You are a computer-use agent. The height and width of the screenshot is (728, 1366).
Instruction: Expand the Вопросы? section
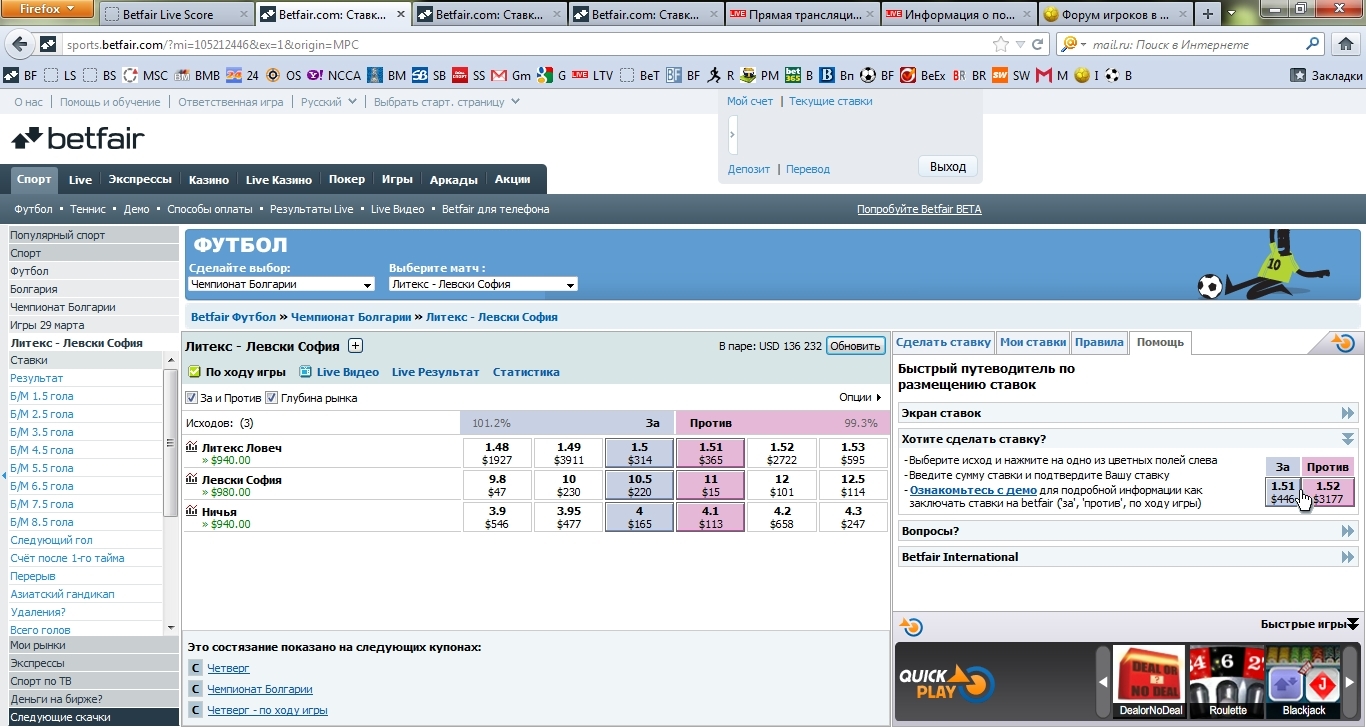(x=1128, y=531)
